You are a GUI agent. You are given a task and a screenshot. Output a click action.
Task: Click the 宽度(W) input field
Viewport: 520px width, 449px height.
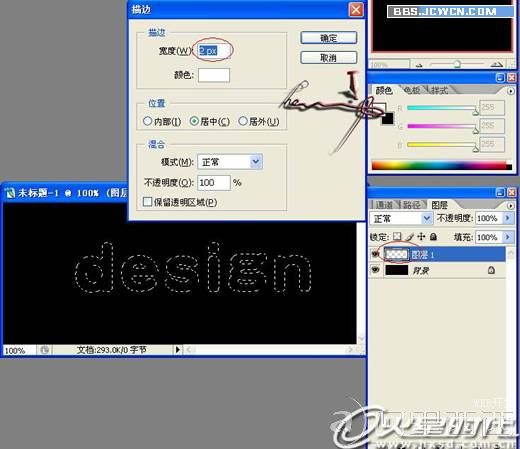tap(214, 51)
